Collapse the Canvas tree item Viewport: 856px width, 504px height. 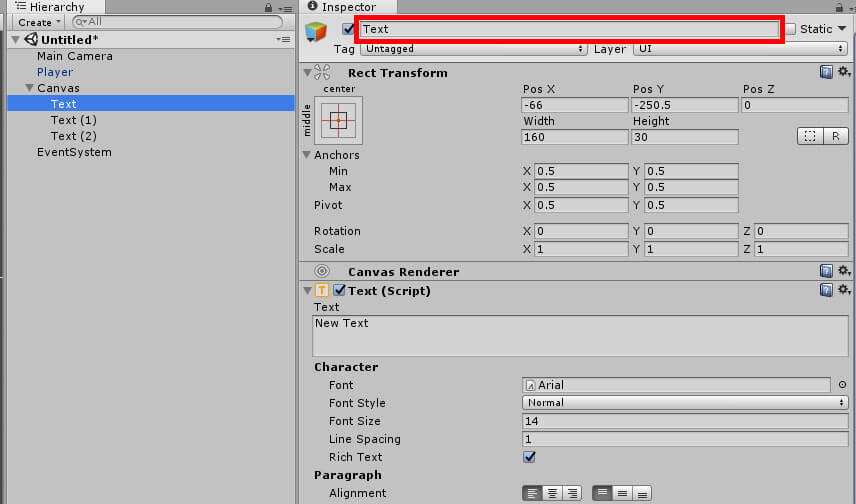coord(29,87)
